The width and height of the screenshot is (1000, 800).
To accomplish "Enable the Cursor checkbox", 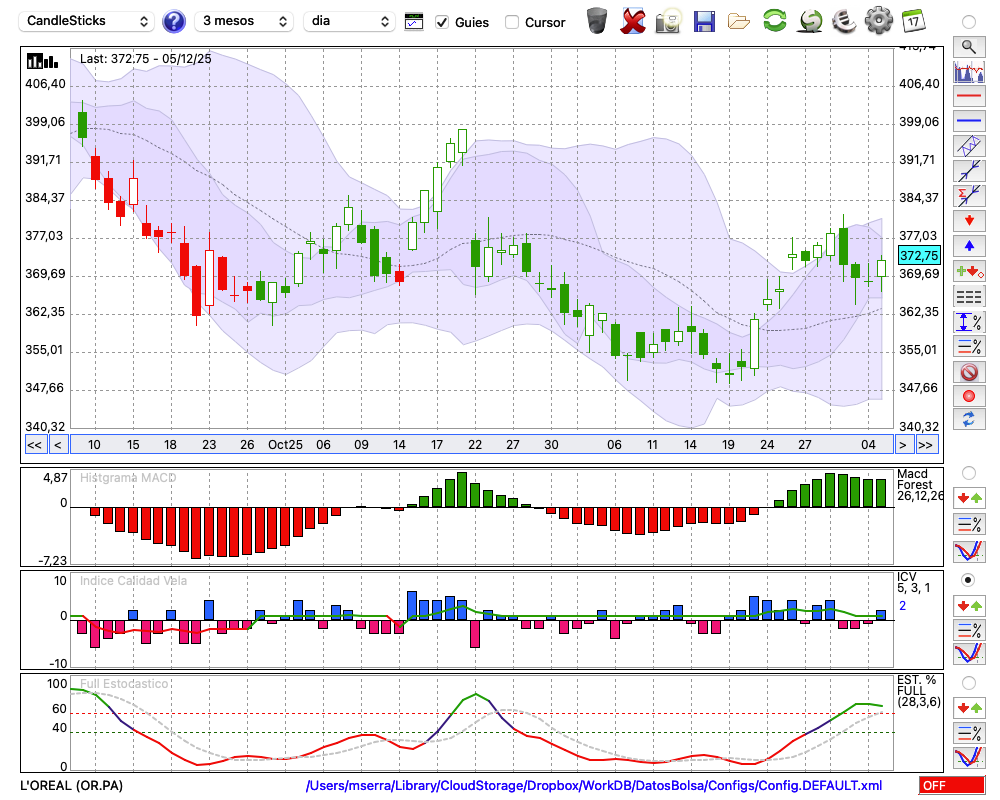I will (x=512, y=22).
